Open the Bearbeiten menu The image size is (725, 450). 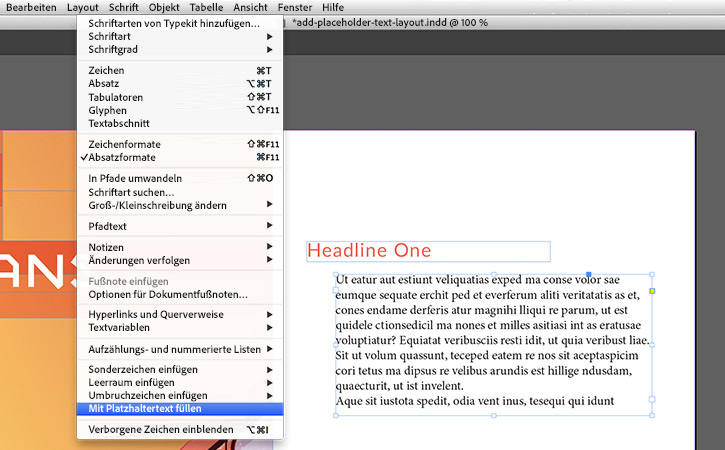pyautogui.click(x=31, y=7)
